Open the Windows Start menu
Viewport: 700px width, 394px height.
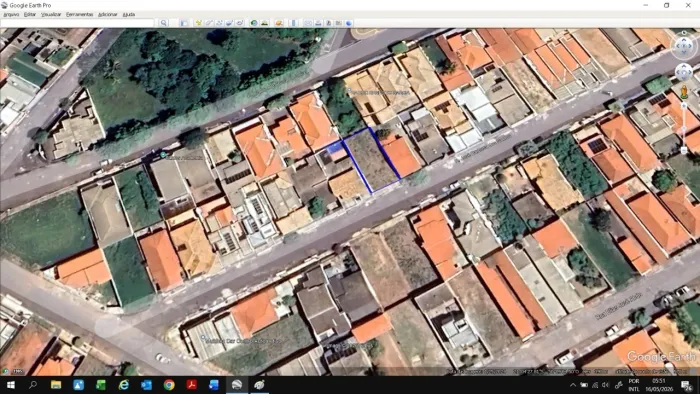pos(10,385)
